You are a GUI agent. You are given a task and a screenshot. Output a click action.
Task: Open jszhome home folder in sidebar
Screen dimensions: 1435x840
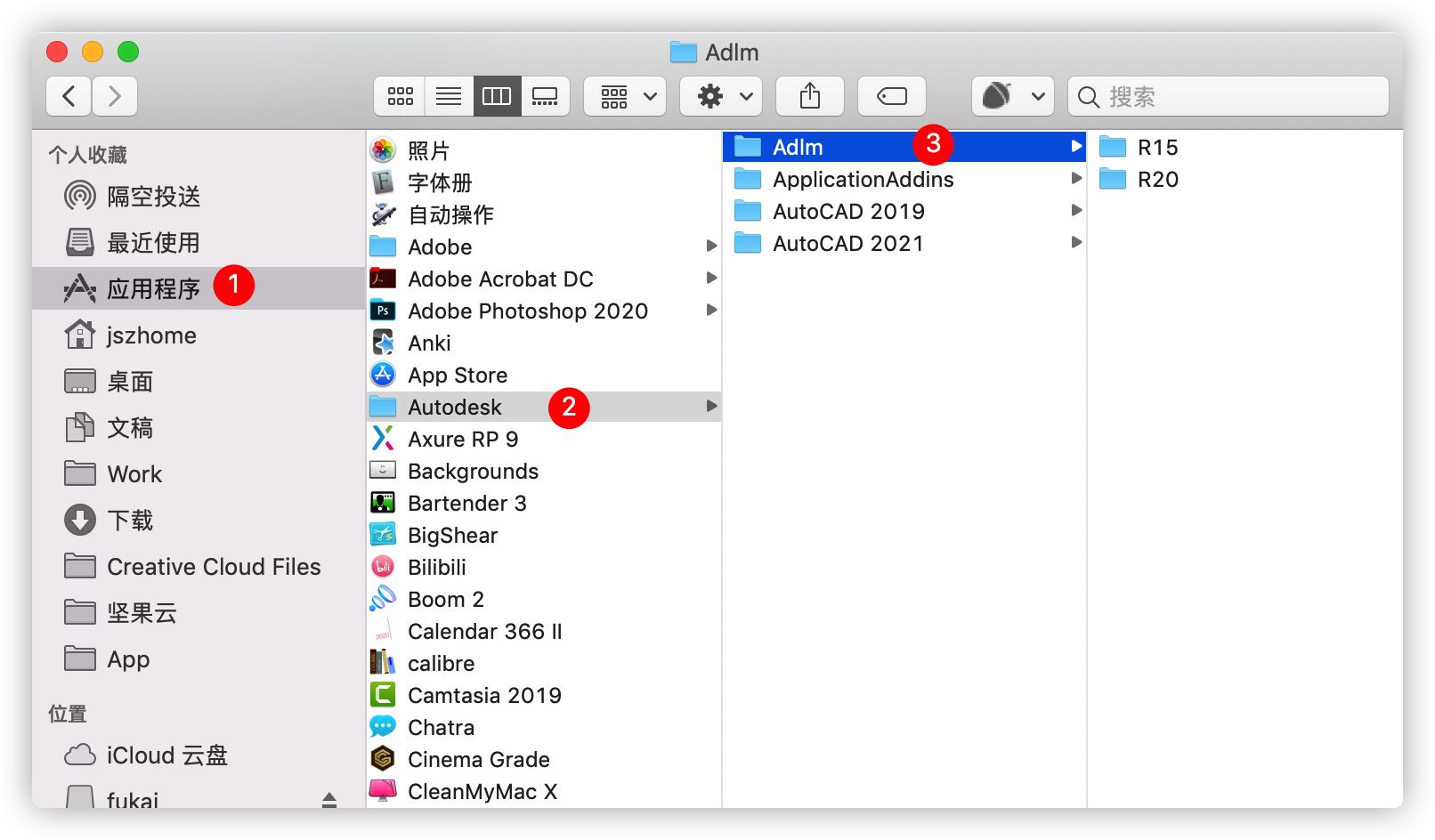pyautogui.click(x=199, y=335)
